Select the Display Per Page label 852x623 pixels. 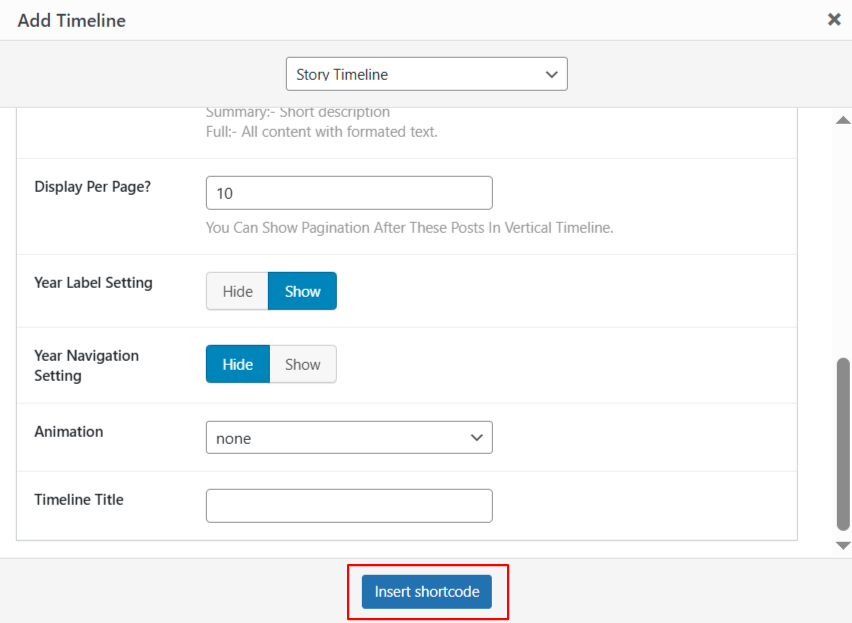point(93,187)
